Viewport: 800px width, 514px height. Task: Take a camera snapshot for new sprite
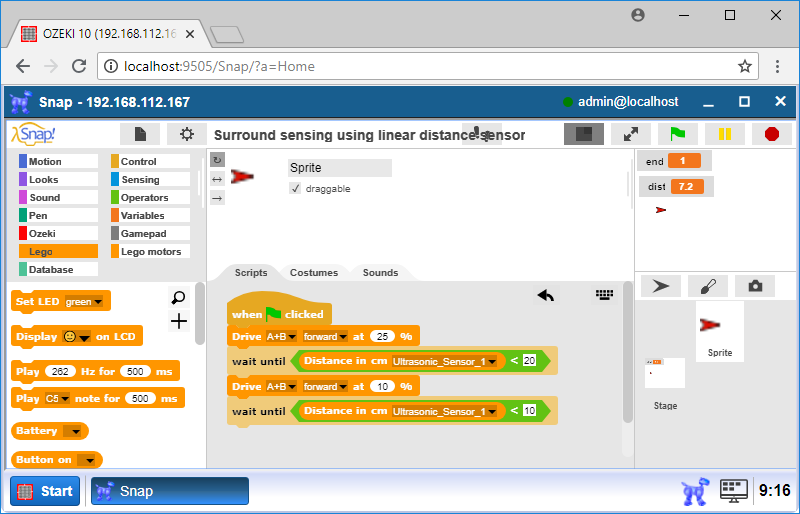pyautogui.click(x=755, y=286)
